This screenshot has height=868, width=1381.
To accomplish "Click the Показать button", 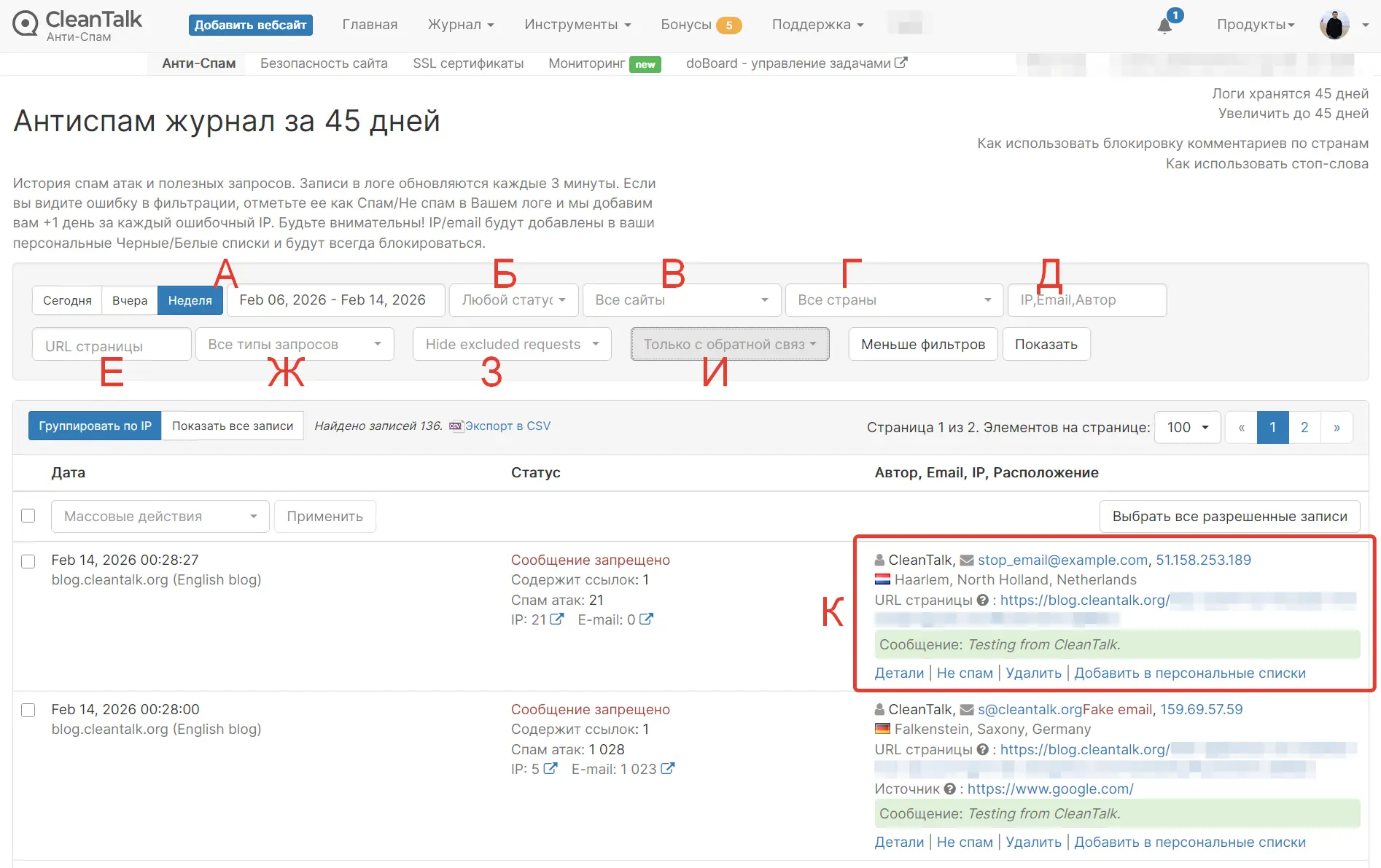I will coord(1046,344).
